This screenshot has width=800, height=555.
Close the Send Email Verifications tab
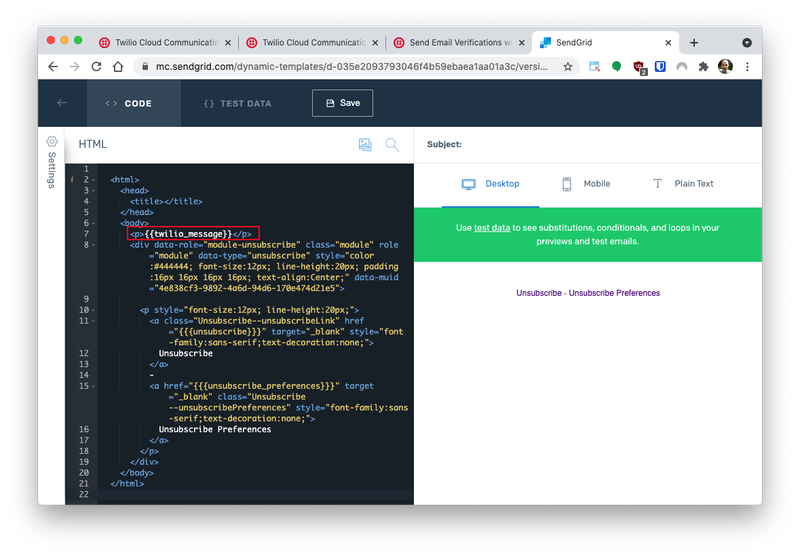point(521,43)
